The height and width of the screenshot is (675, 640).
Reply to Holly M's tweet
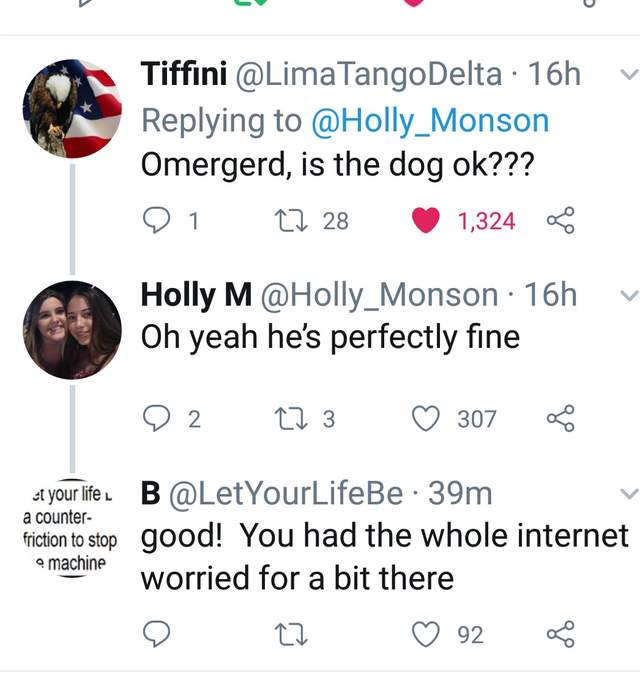[158, 418]
